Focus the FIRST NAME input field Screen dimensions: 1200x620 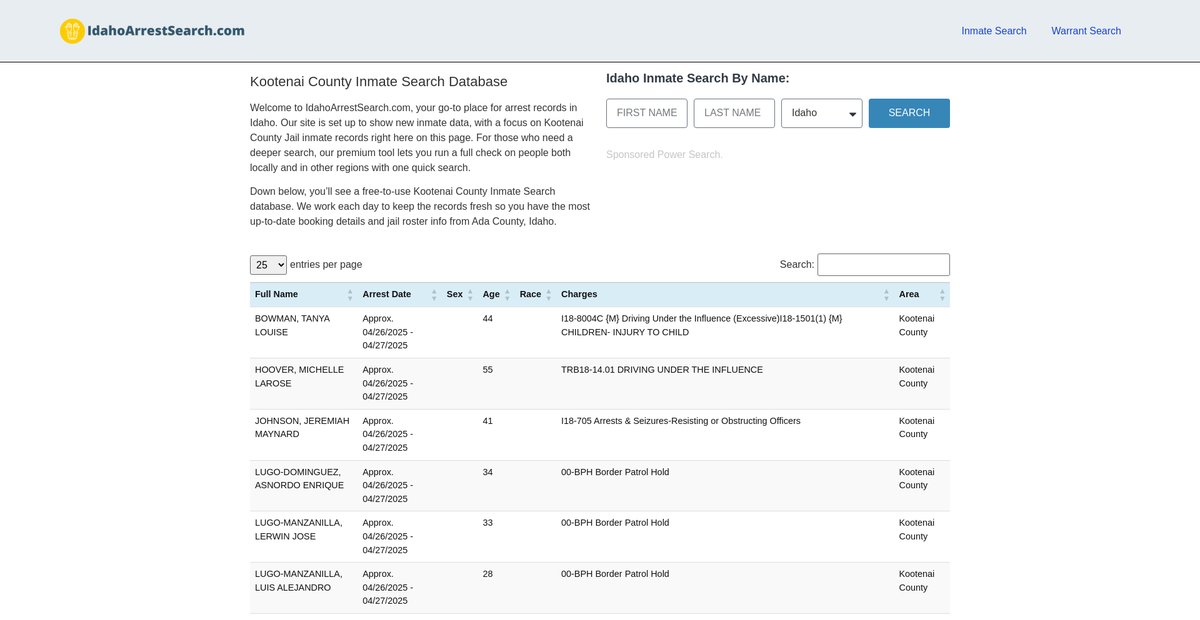pyautogui.click(x=646, y=113)
